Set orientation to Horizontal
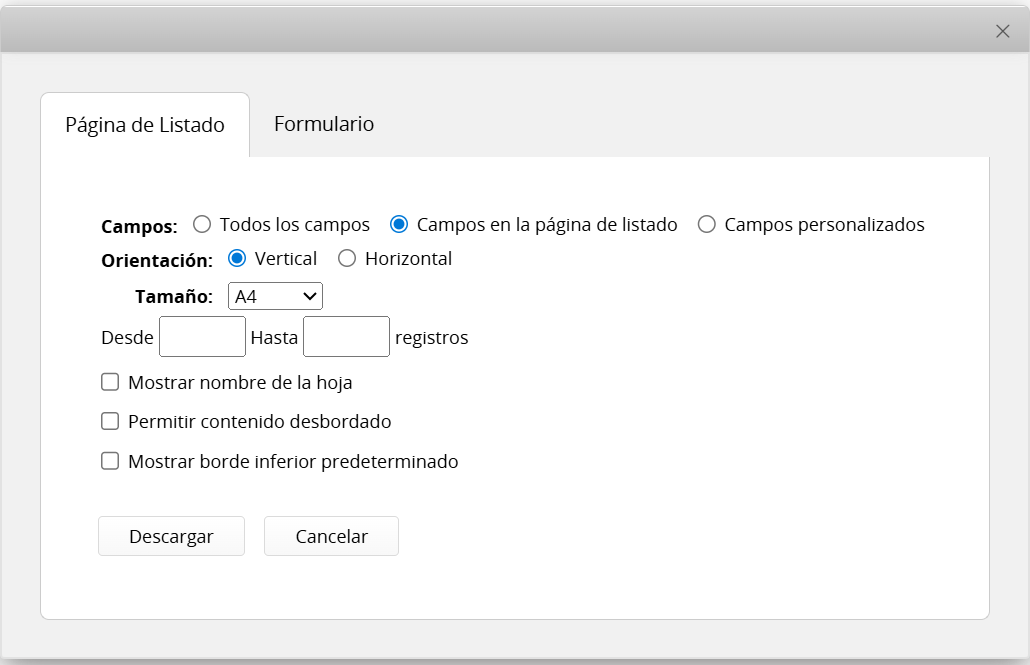This screenshot has width=1030, height=665. coord(347,259)
